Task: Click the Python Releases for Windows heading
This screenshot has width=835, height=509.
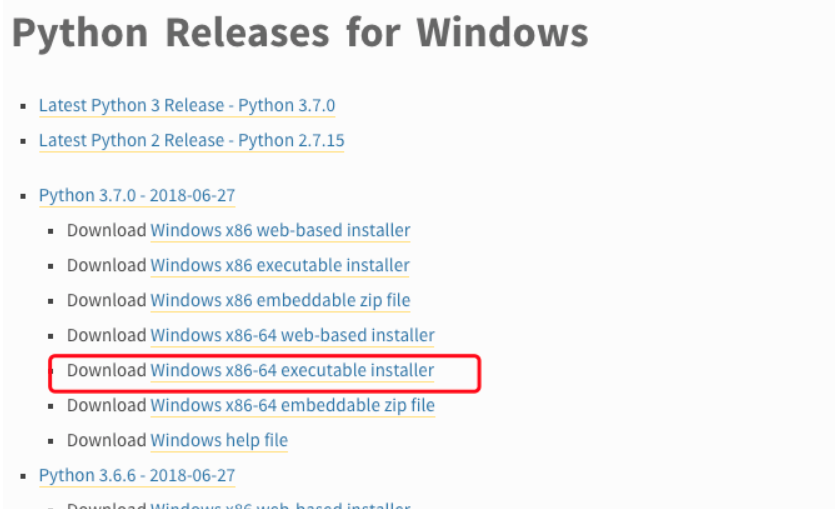Action: point(300,34)
